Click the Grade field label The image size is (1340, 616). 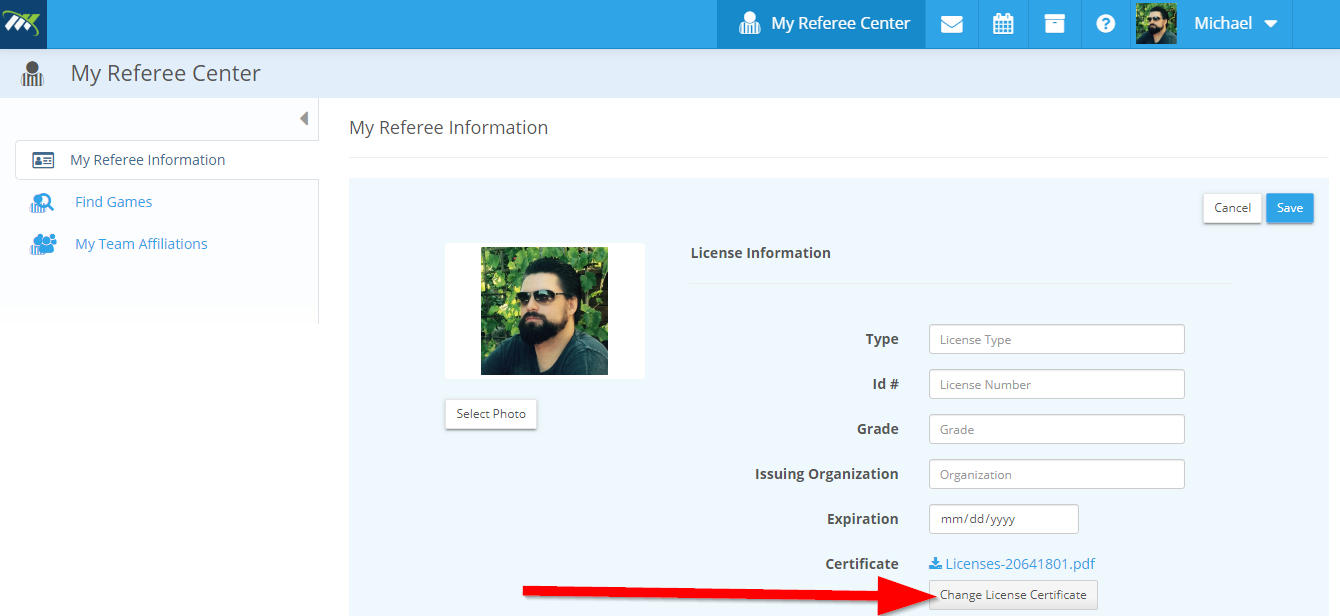pos(878,429)
